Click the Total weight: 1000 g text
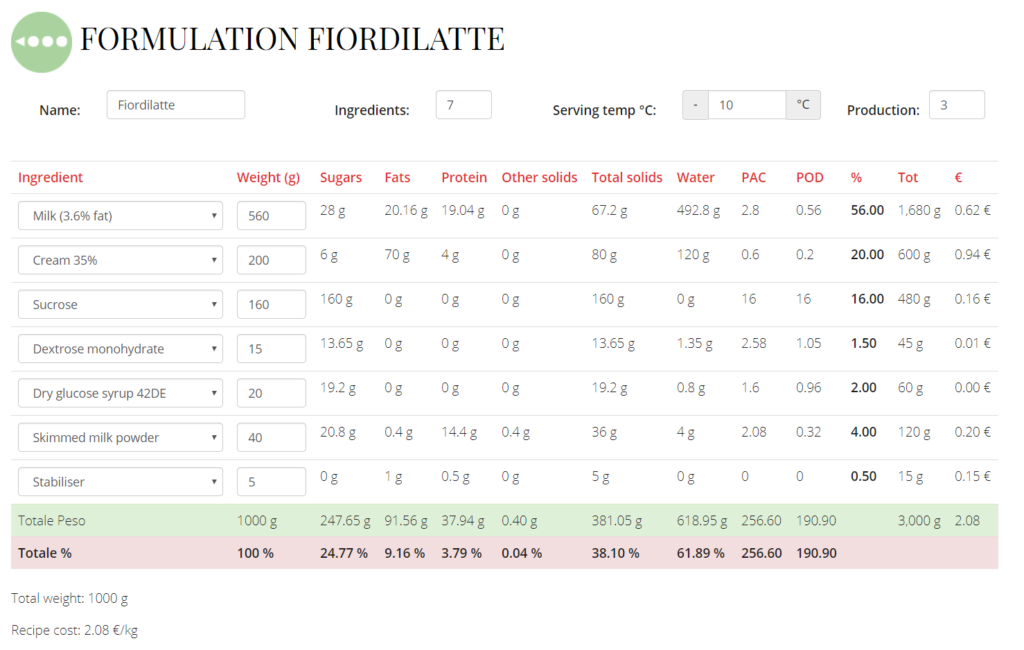1024x650 pixels. [x=69, y=598]
